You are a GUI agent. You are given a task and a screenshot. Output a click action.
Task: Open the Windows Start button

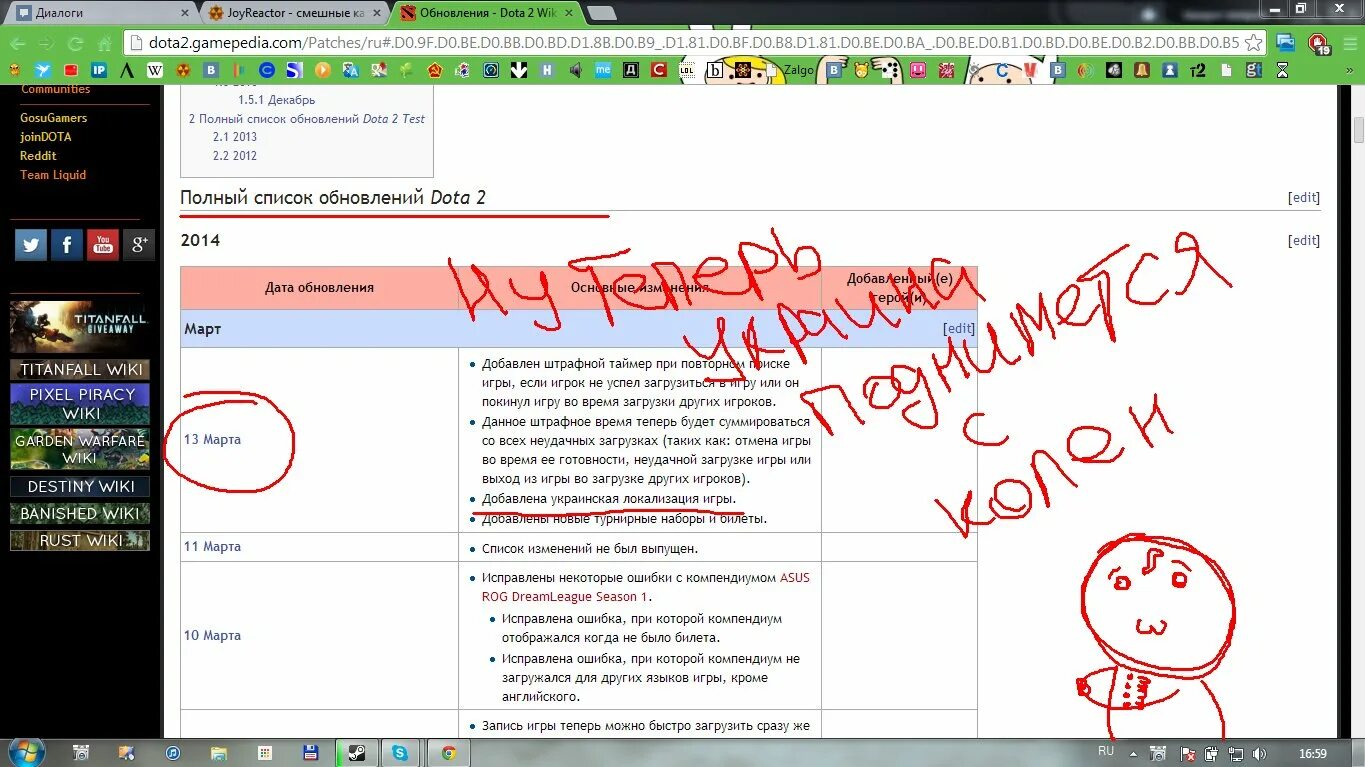click(26, 752)
